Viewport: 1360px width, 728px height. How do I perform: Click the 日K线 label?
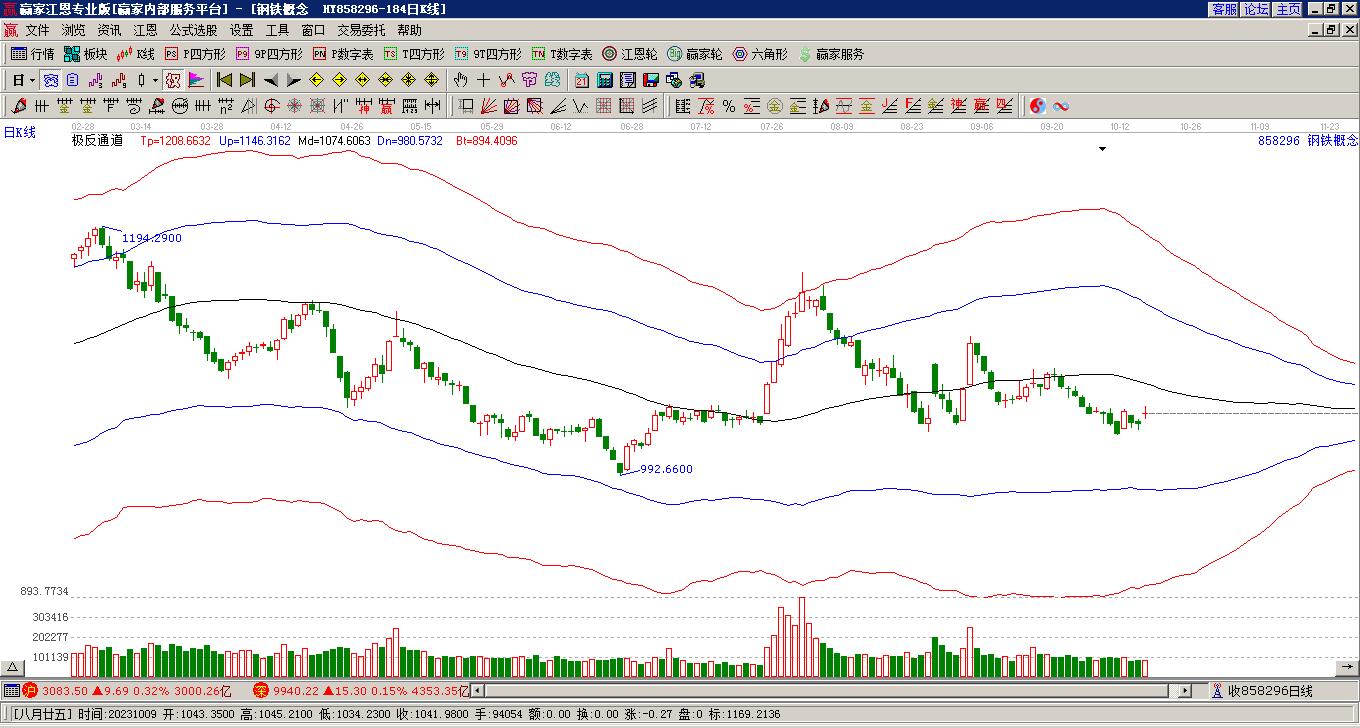point(19,132)
